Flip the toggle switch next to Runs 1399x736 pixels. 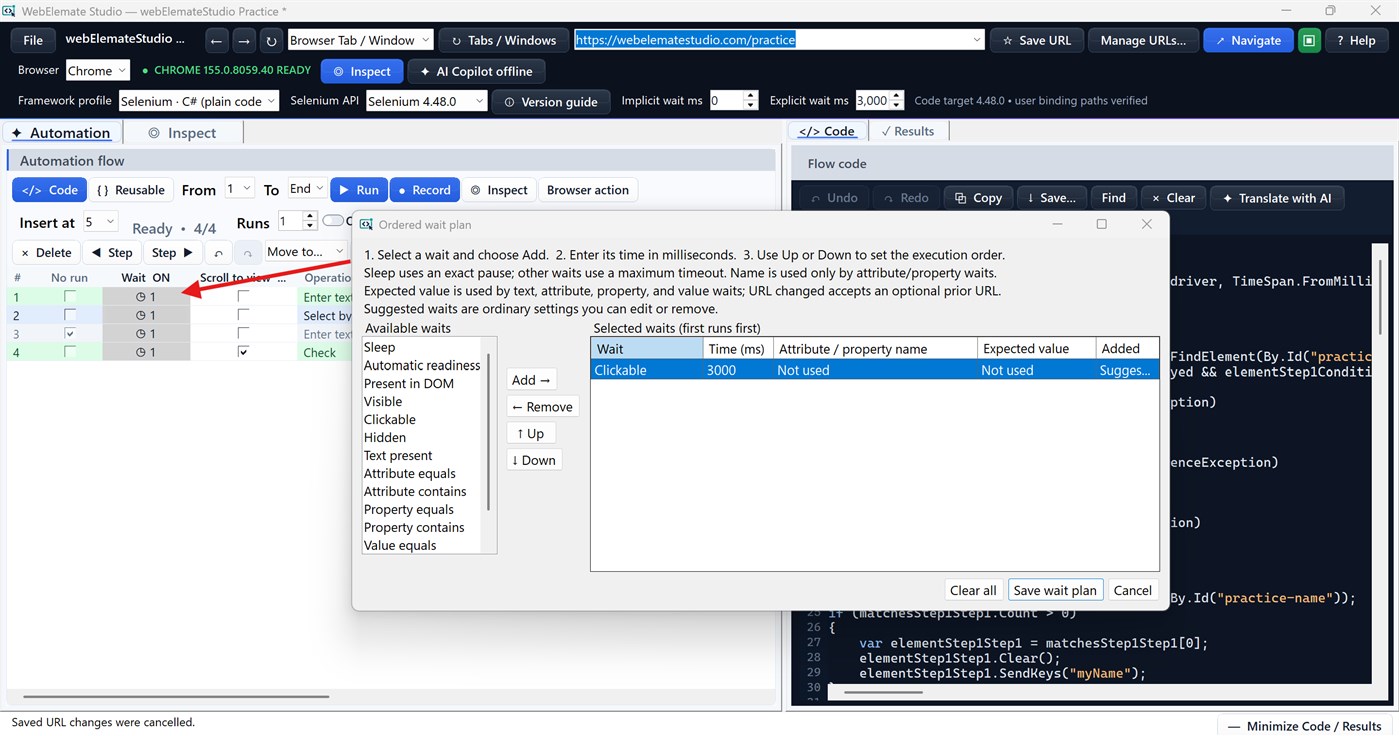[333, 221]
